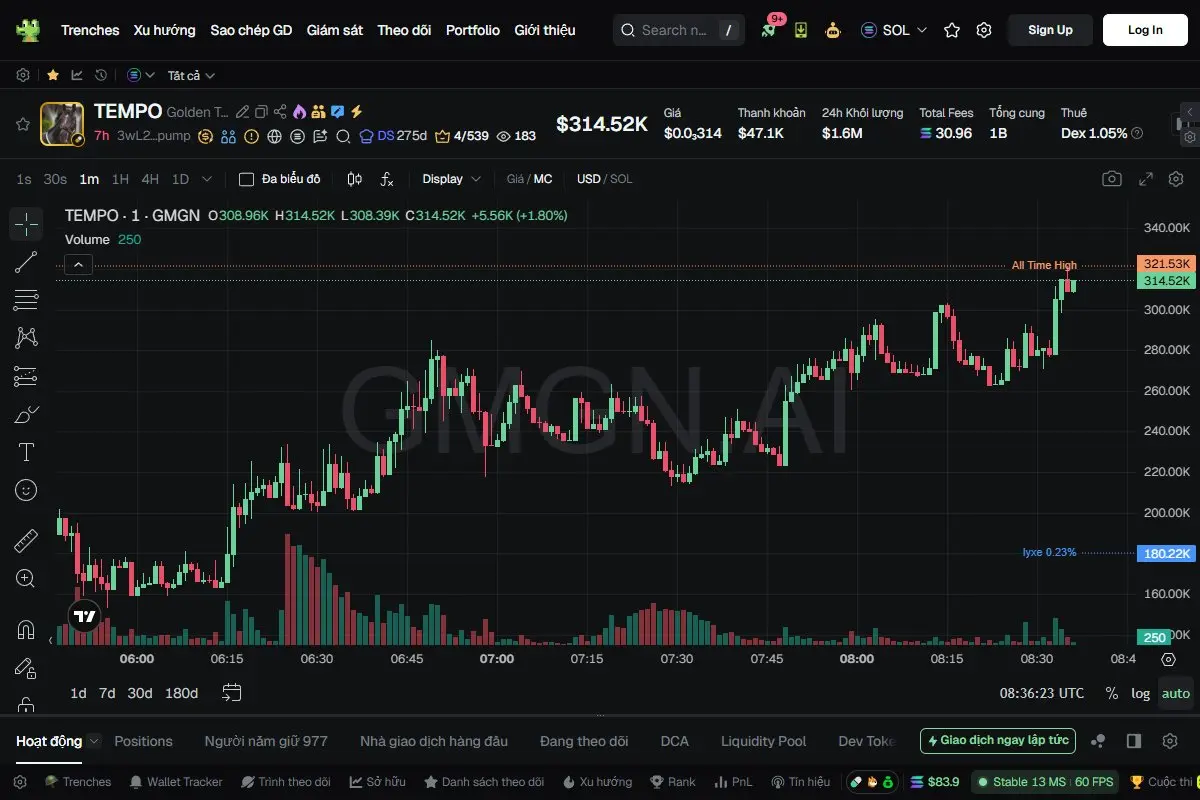Open the Fibonacci retracement tool
Screen dimensions: 1200x800
pos(26,300)
